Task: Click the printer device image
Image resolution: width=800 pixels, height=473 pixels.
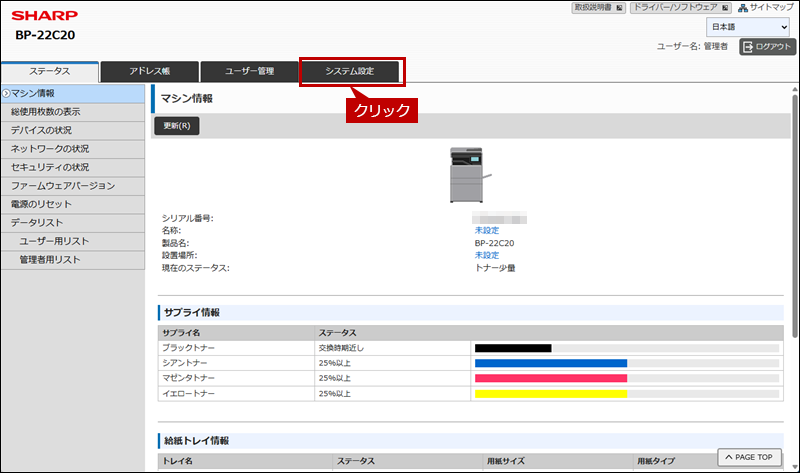Action: 470,175
